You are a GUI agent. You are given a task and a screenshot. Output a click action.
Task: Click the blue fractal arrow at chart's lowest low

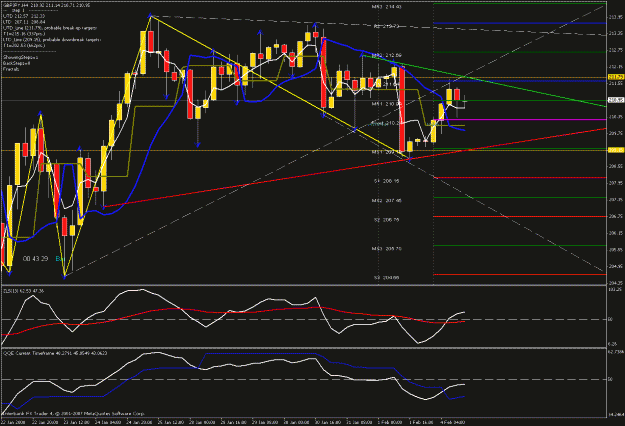click(65, 276)
